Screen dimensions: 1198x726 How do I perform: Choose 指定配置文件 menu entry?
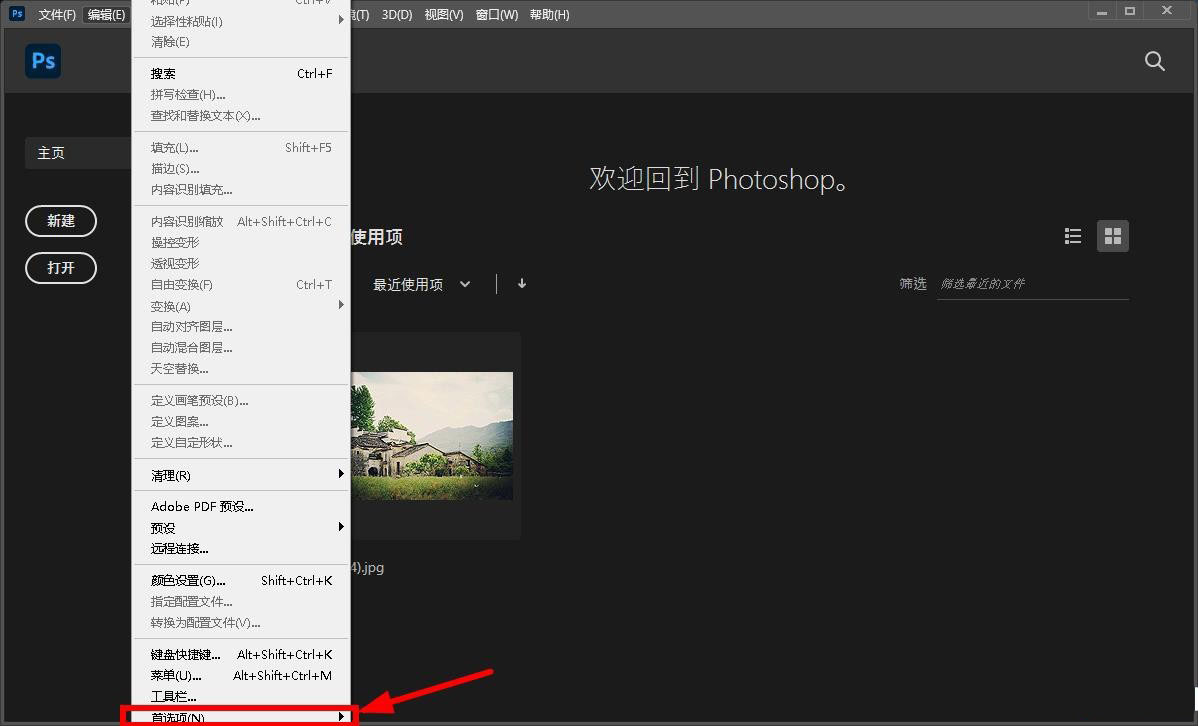pyautogui.click(x=241, y=601)
